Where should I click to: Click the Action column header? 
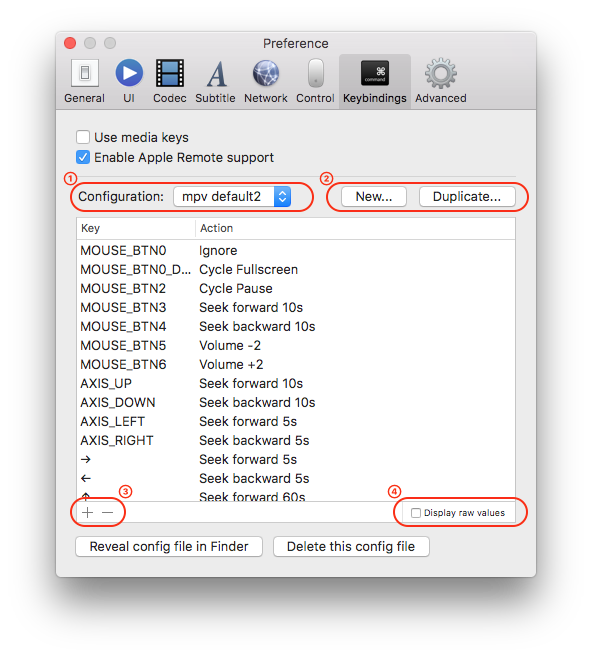355,228
